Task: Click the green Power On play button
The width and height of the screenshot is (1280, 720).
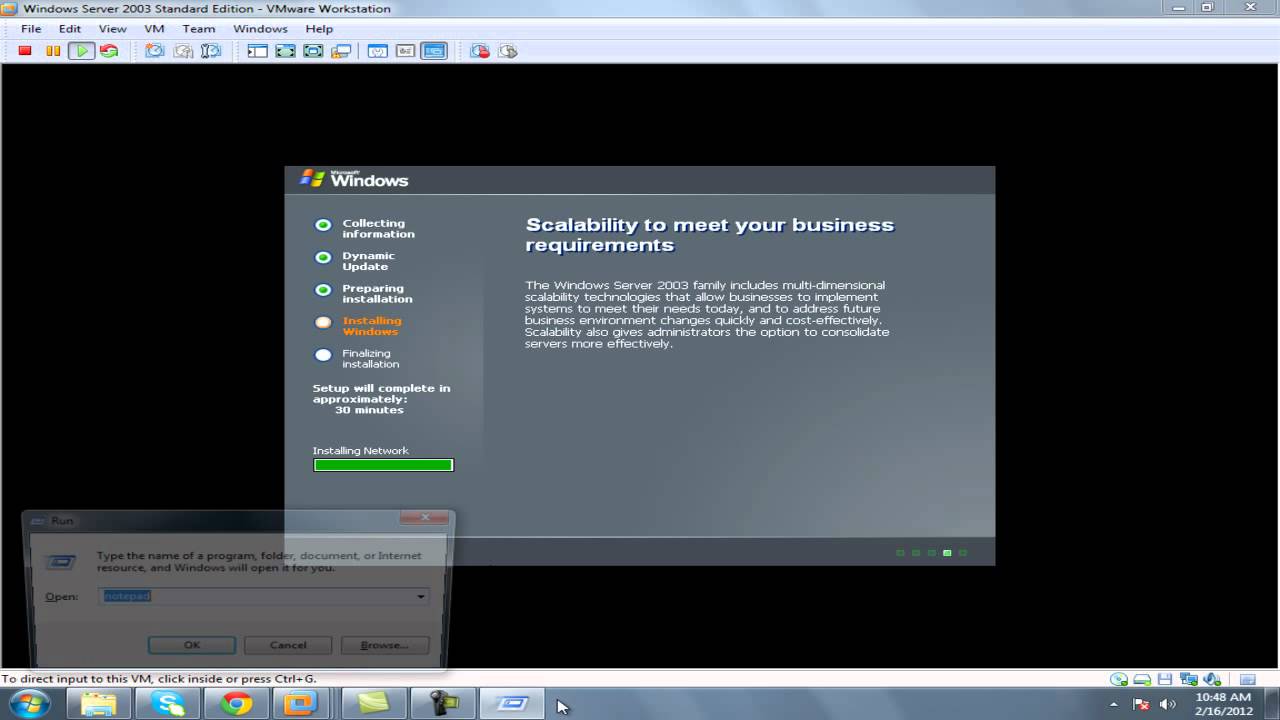Action: tap(81, 51)
